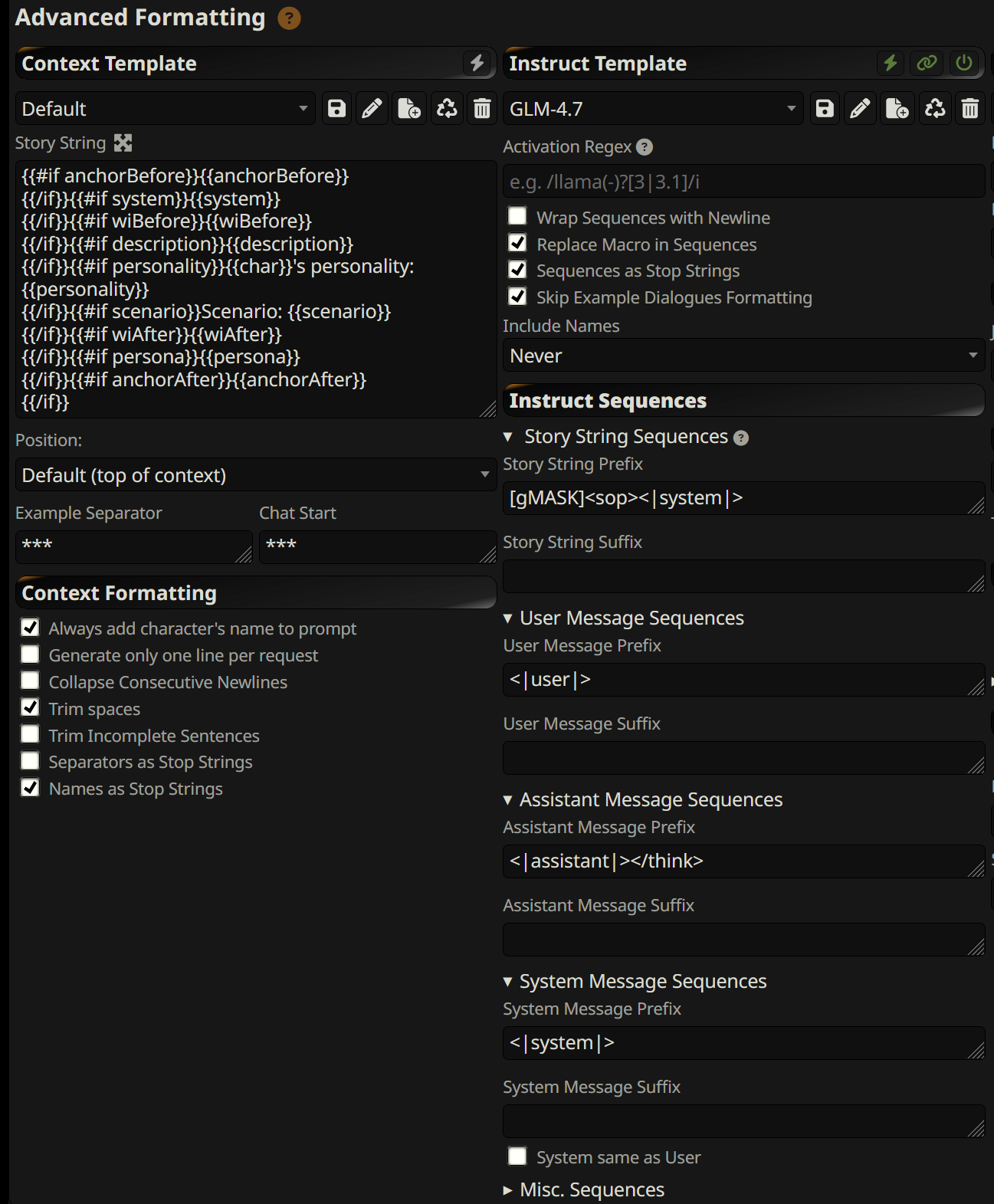Click the System Message Prefix field
Screen dimensions: 994x1204
743,1043
